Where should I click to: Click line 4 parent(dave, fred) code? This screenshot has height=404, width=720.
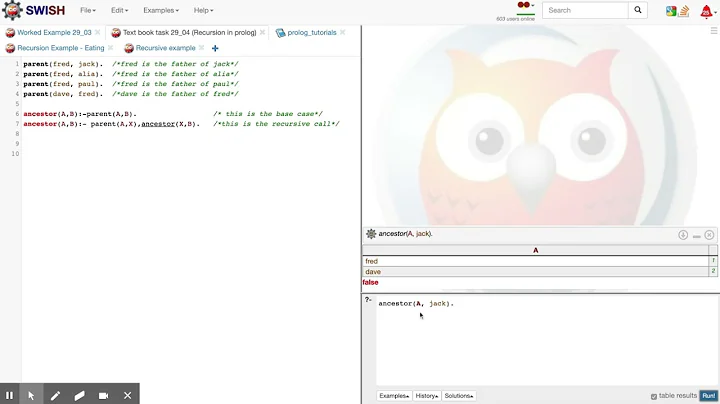63,94
